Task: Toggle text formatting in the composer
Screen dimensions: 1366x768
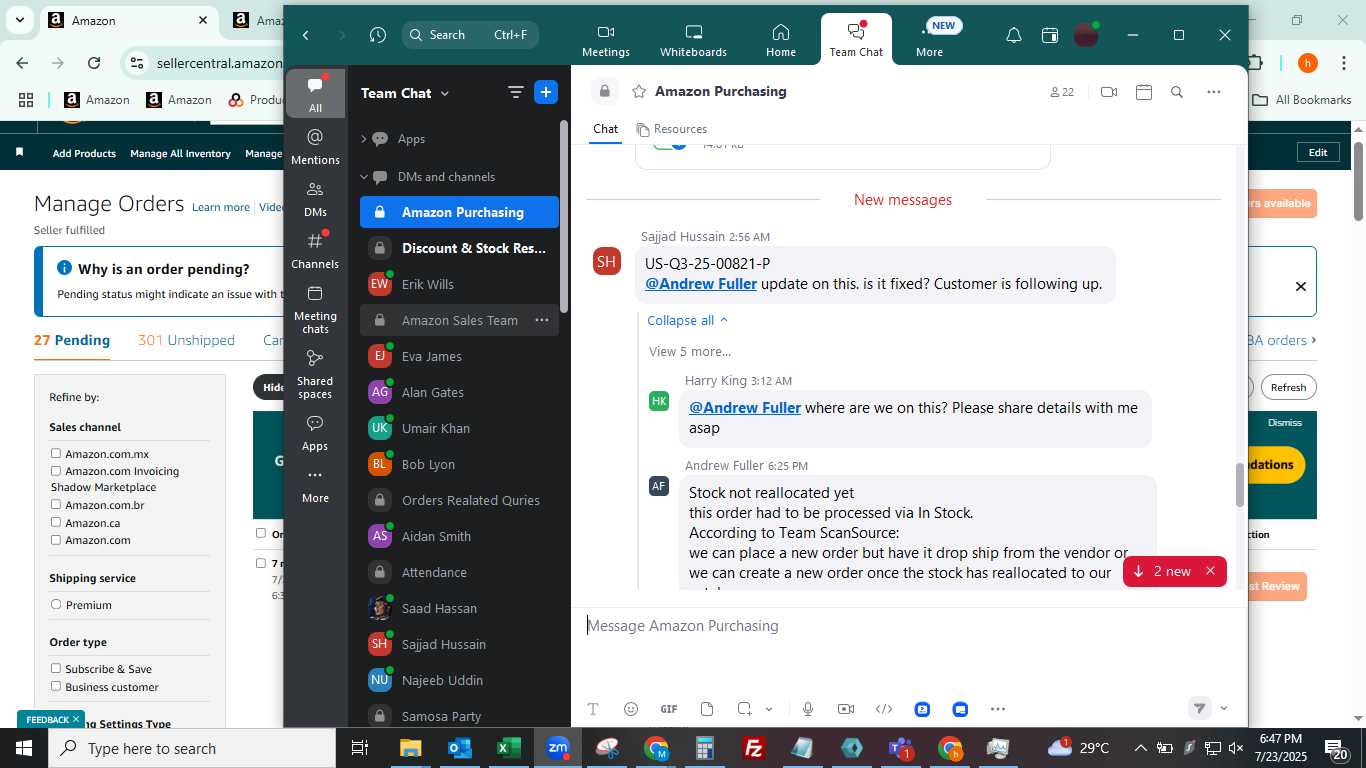Action: pos(593,709)
